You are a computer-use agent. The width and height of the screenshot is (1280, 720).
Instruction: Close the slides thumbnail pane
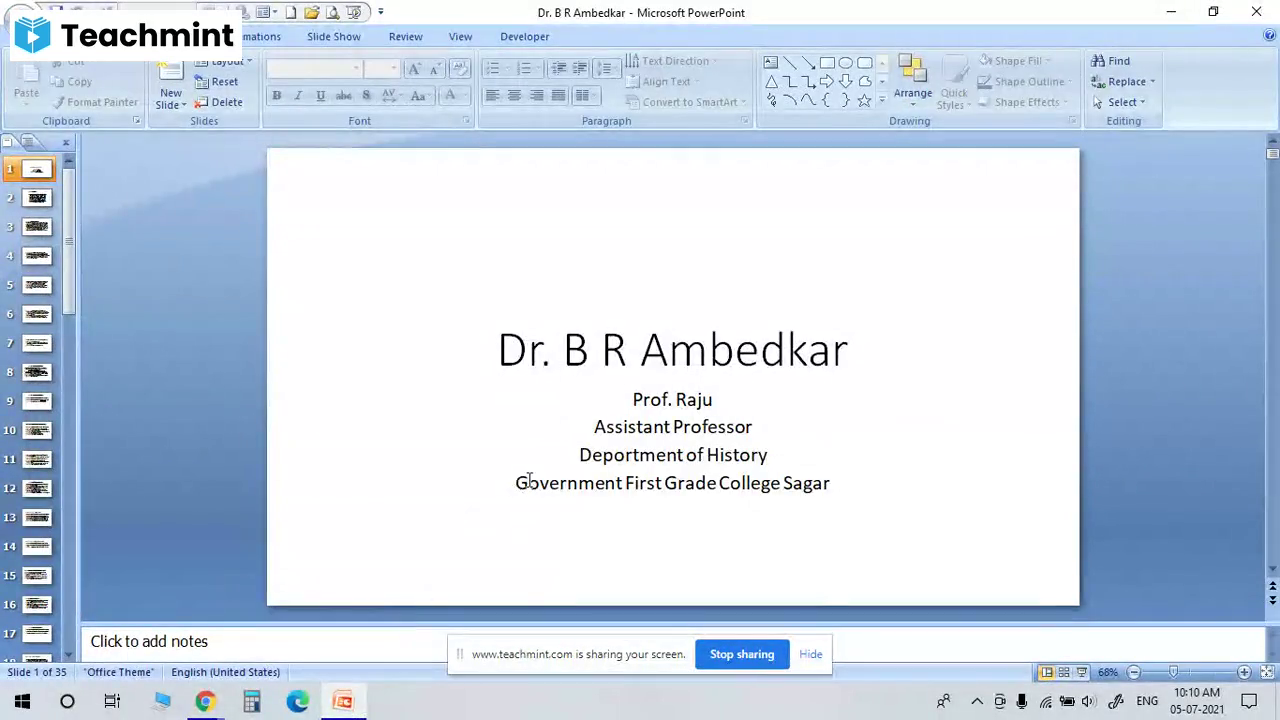tap(66, 143)
